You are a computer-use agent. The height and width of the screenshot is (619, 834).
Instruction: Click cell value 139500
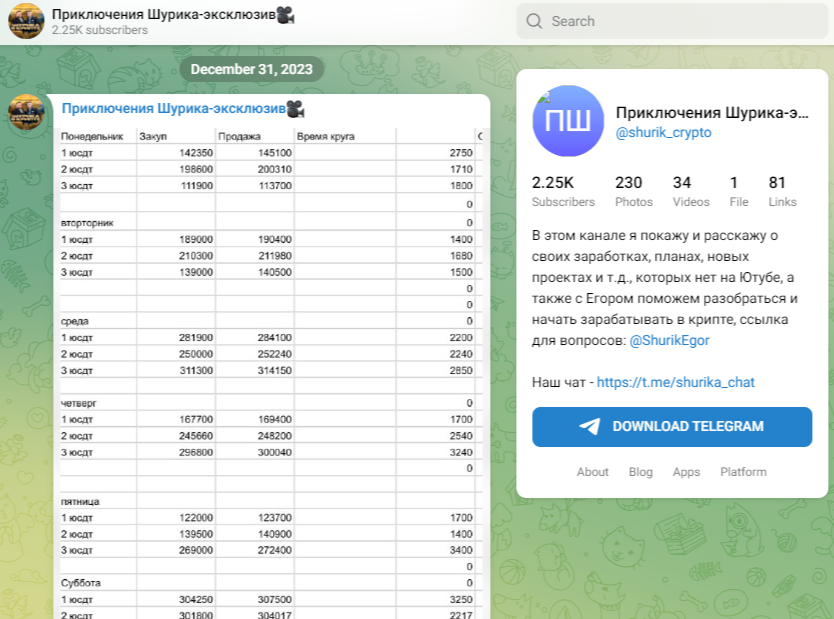(196, 535)
